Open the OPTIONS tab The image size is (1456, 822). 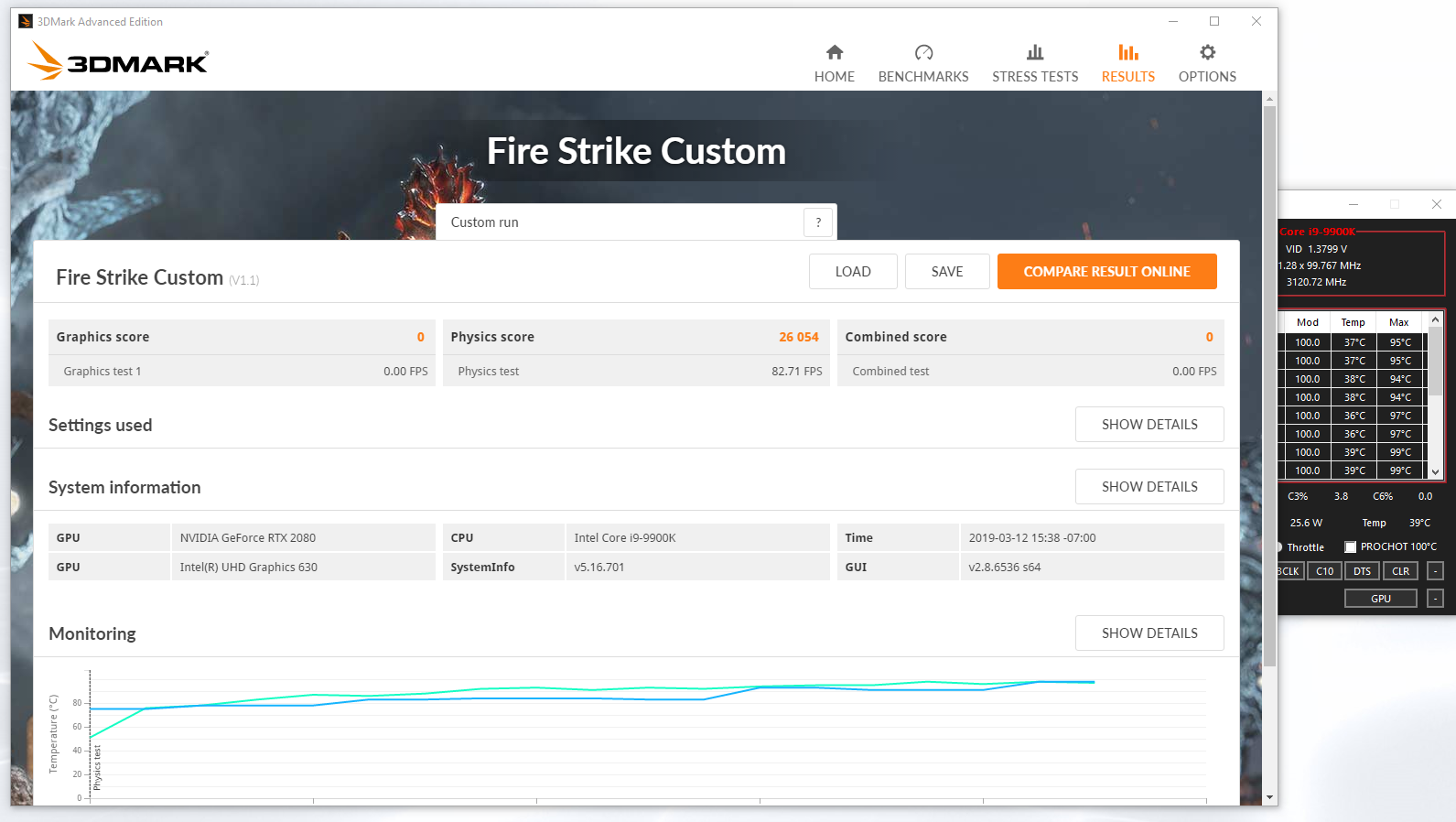click(1207, 64)
